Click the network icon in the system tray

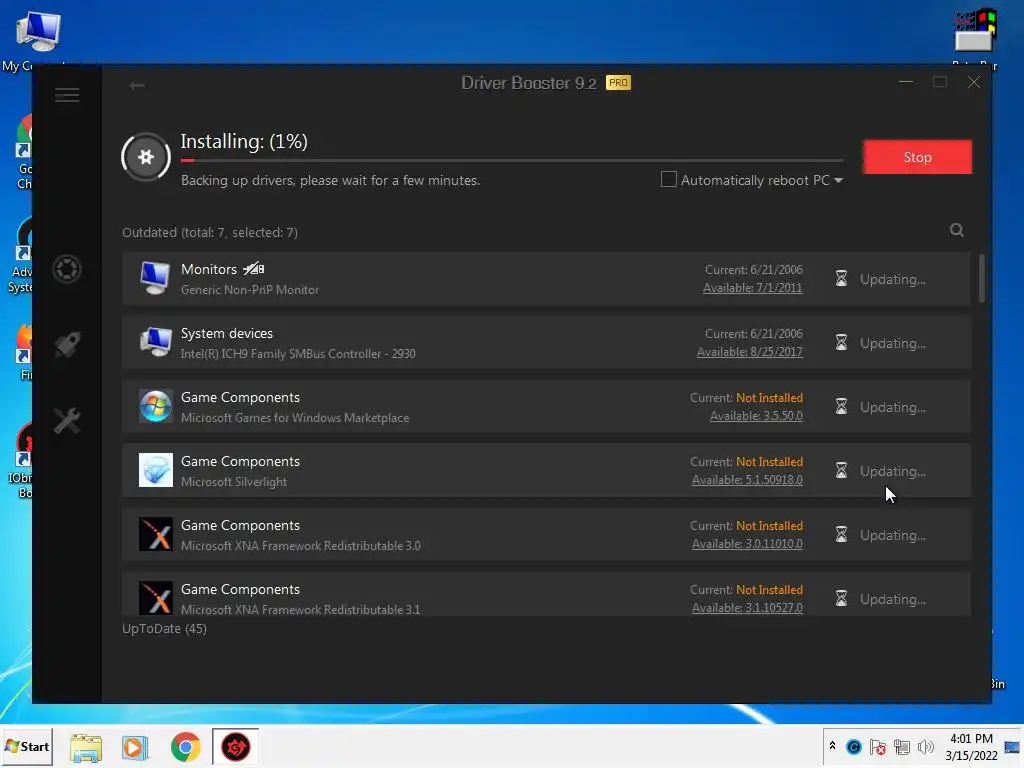coord(902,747)
